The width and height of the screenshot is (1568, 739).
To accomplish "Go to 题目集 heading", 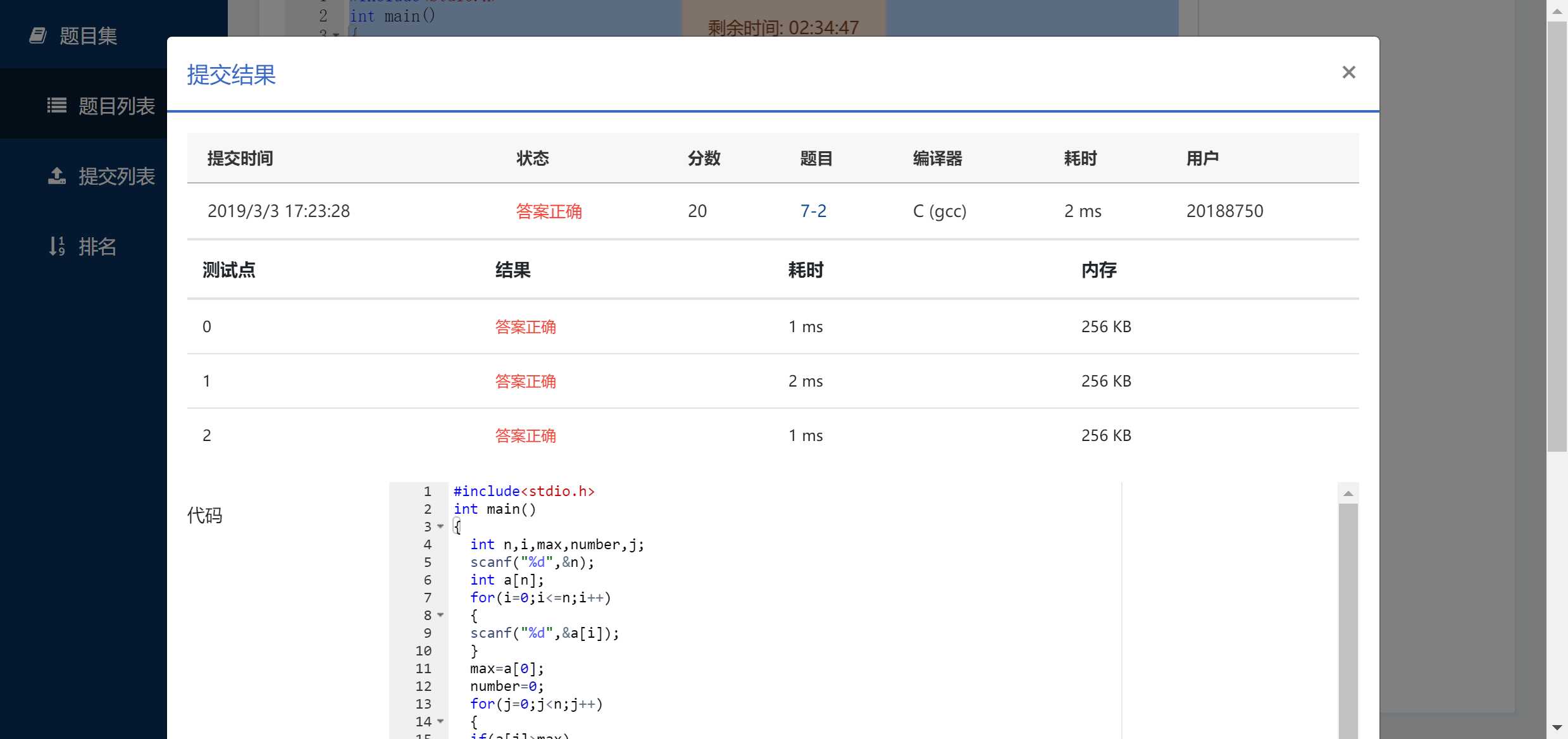I will click(89, 36).
